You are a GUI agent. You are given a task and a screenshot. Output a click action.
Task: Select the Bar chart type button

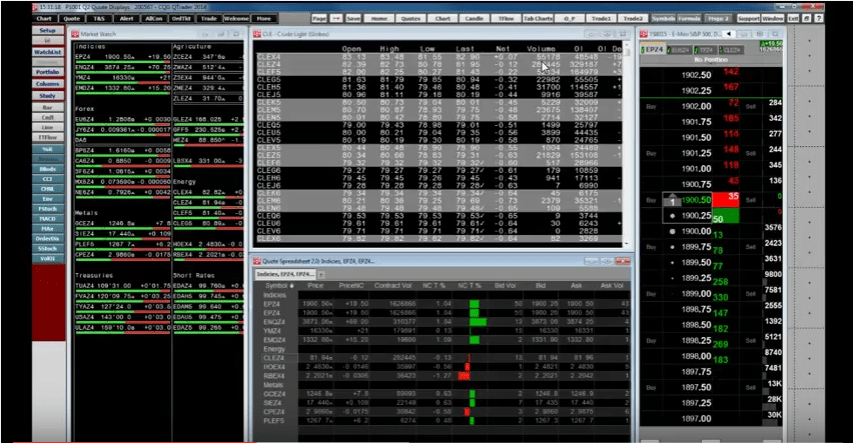[48, 108]
